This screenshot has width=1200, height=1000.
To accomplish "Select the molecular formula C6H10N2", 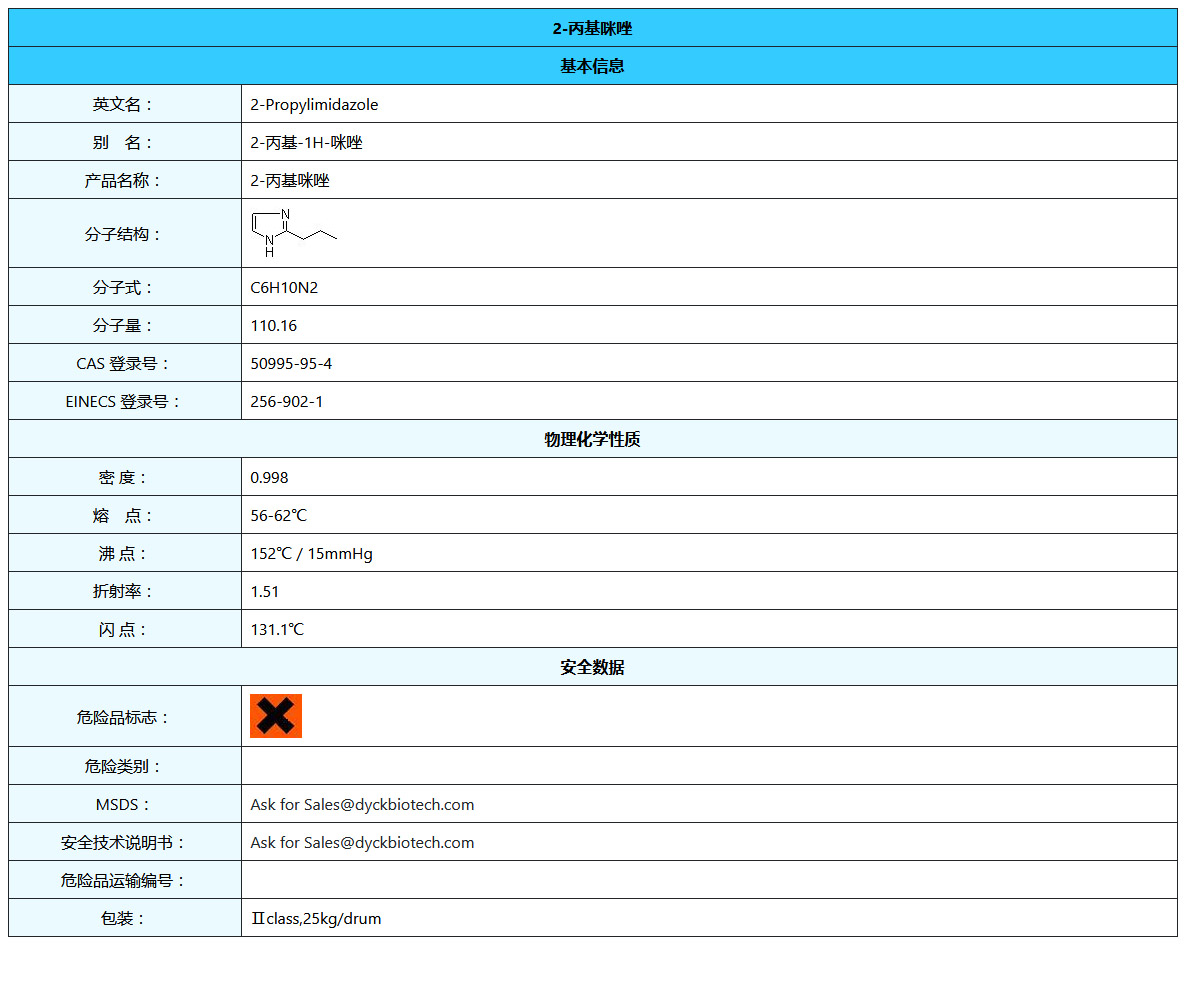I will (x=284, y=287).
